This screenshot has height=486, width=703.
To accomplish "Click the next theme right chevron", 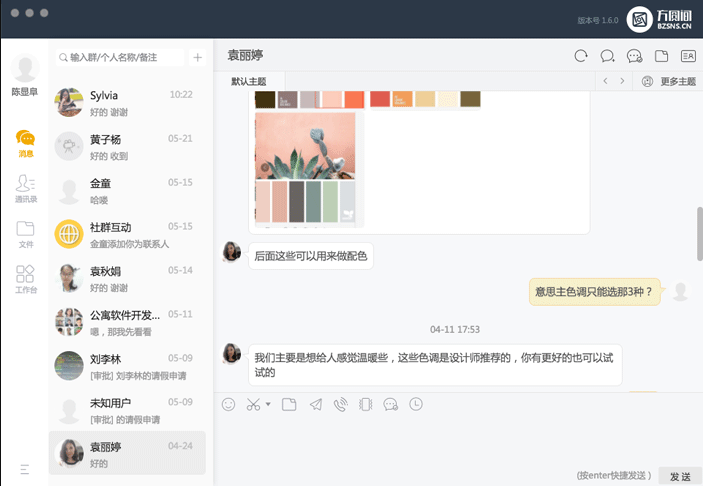I will [x=622, y=81].
